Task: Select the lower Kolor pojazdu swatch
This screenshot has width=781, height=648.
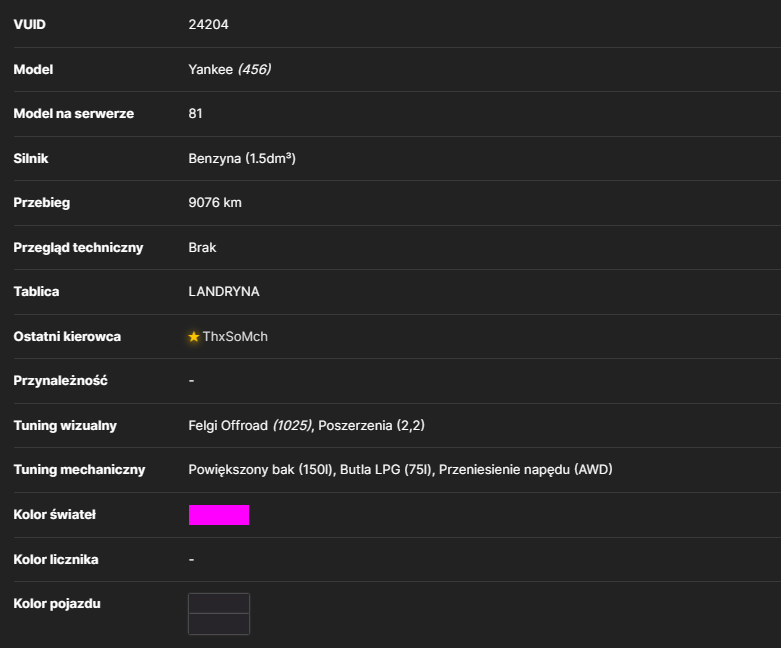Action: coord(219,624)
